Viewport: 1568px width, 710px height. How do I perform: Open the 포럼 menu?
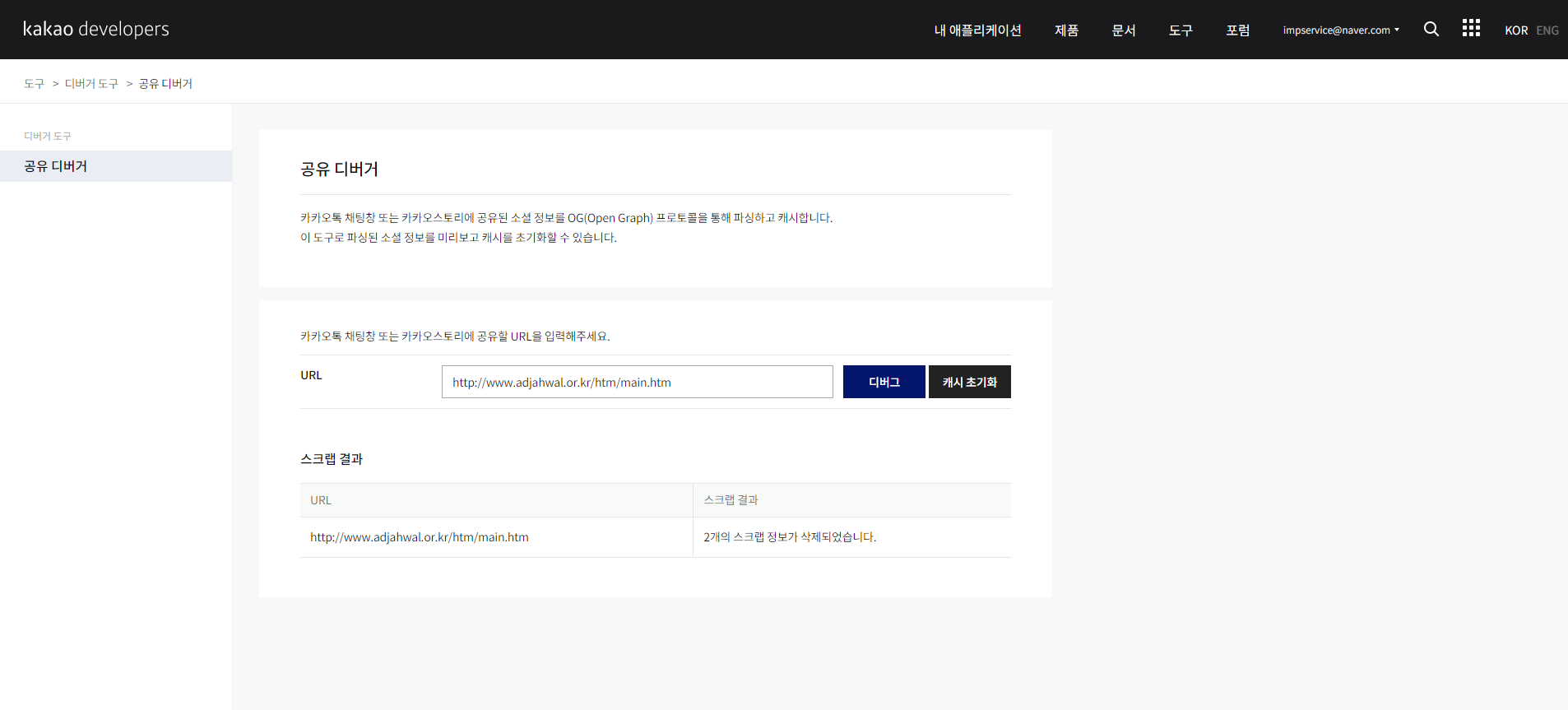point(1238,30)
